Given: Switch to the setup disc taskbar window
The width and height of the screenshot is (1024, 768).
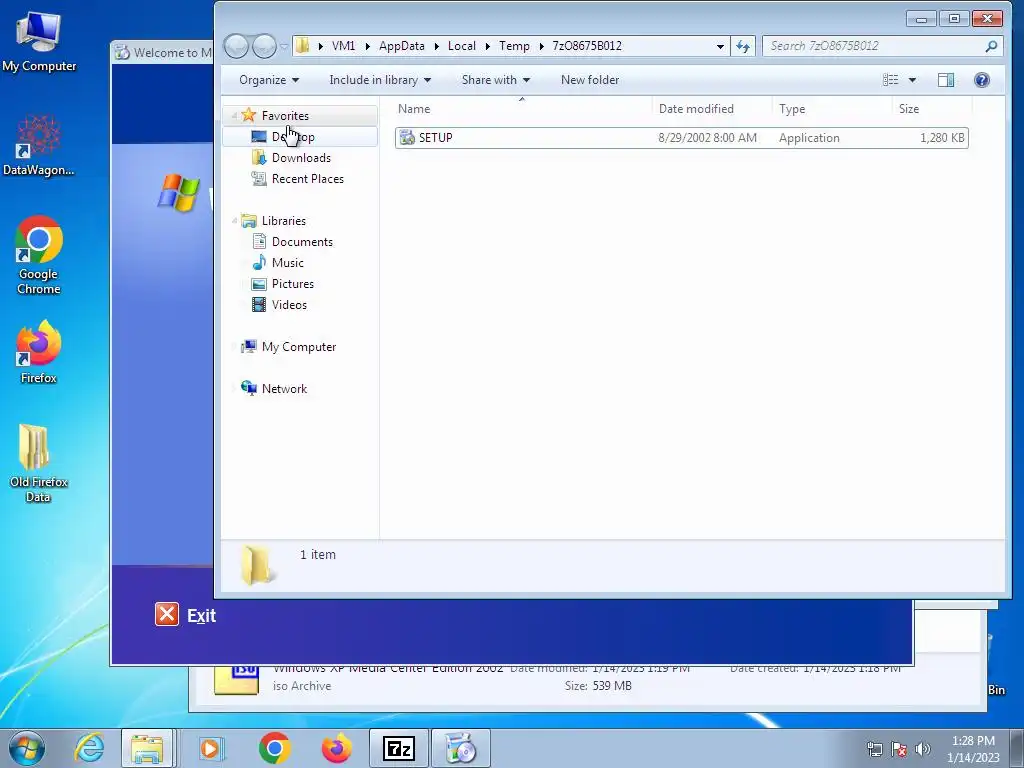Looking at the screenshot, I should coord(461,748).
